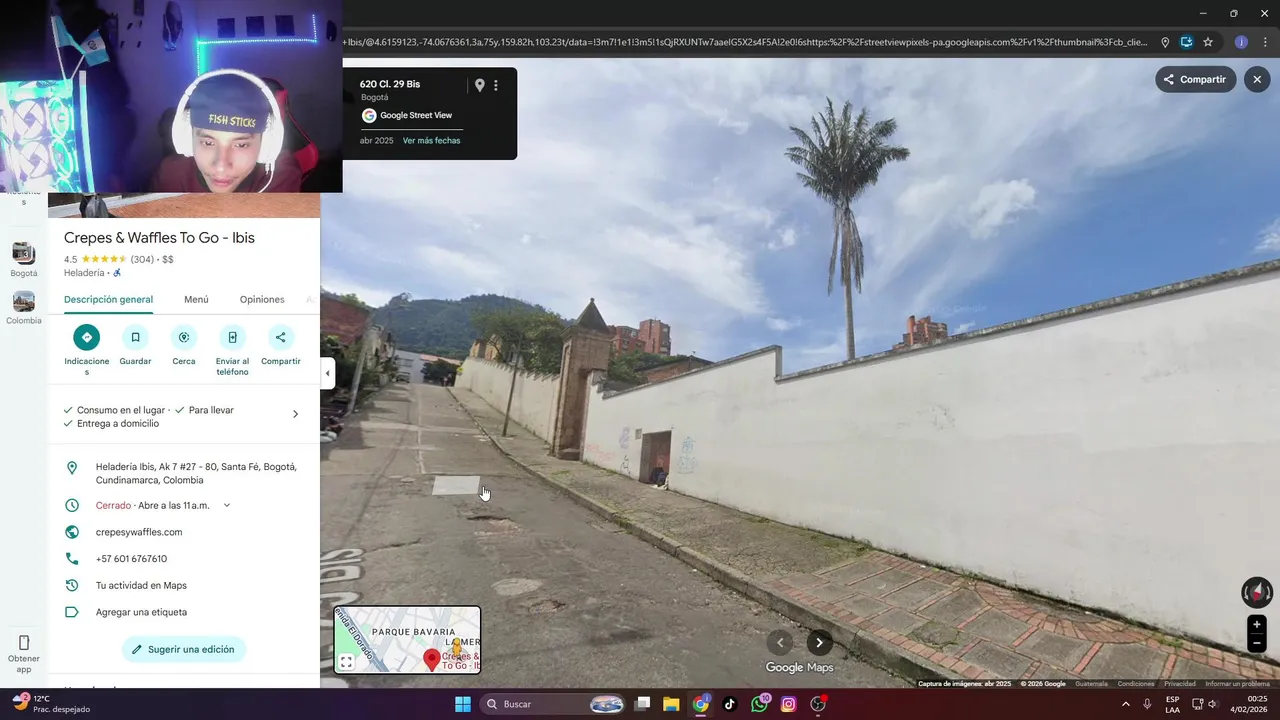Click the location permission icon in address bar

(x=1165, y=42)
